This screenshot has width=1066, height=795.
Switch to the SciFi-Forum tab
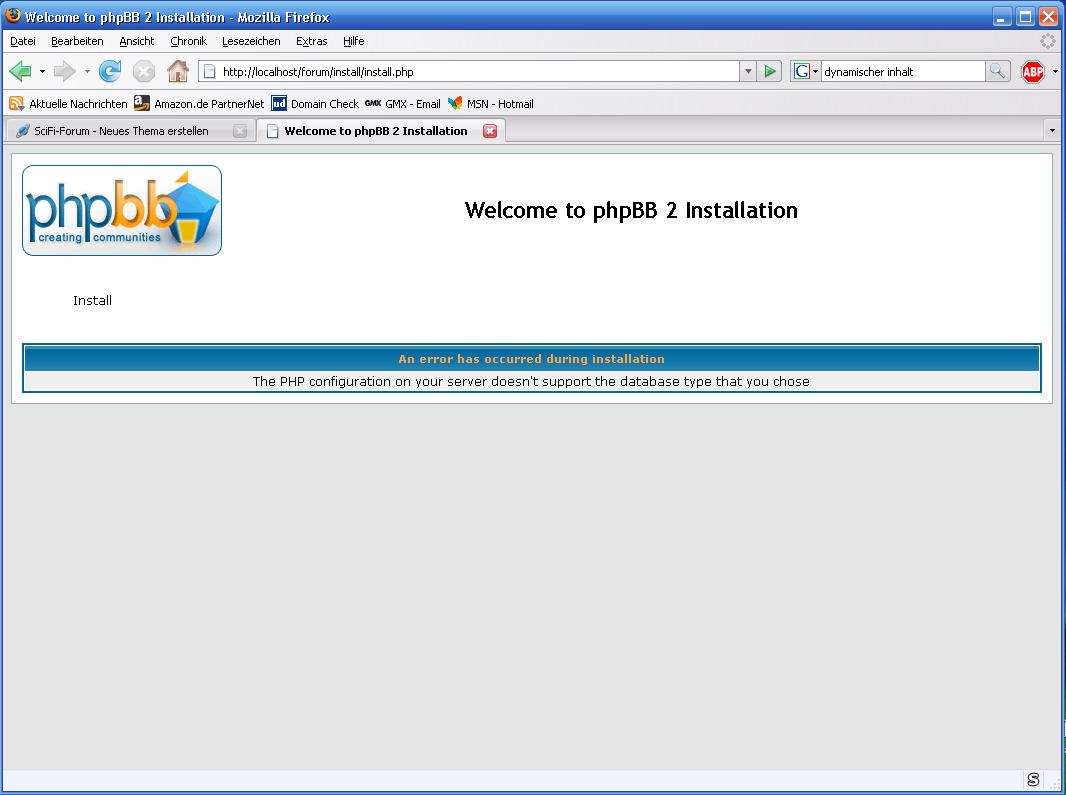point(121,131)
